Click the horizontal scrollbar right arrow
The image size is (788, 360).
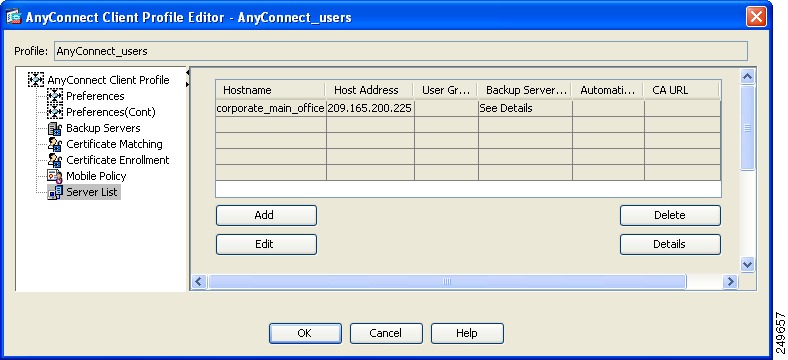730,282
